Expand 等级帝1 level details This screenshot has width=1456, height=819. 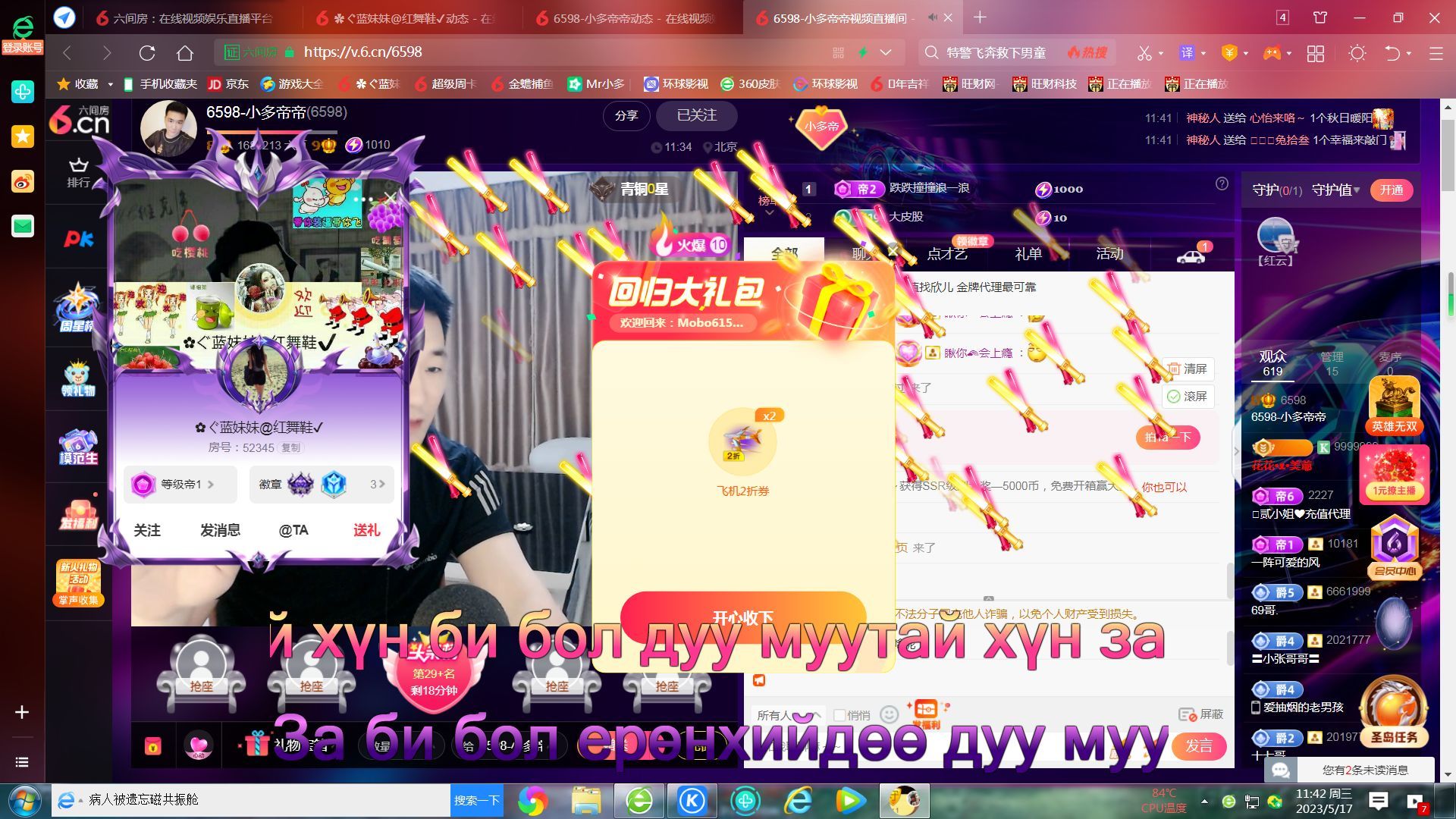pyautogui.click(x=180, y=484)
